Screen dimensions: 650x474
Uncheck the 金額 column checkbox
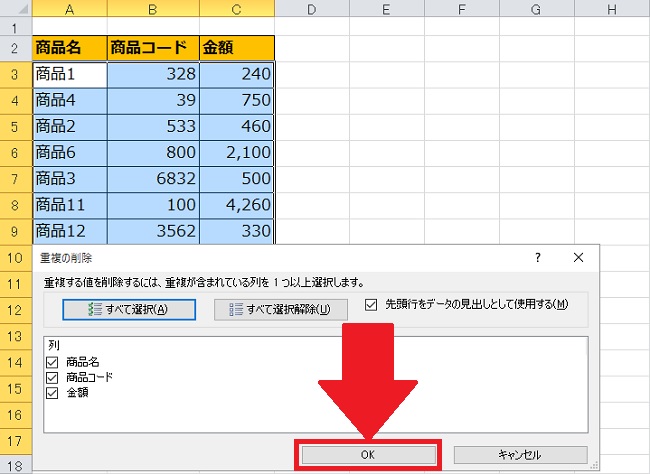(x=52, y=393)
